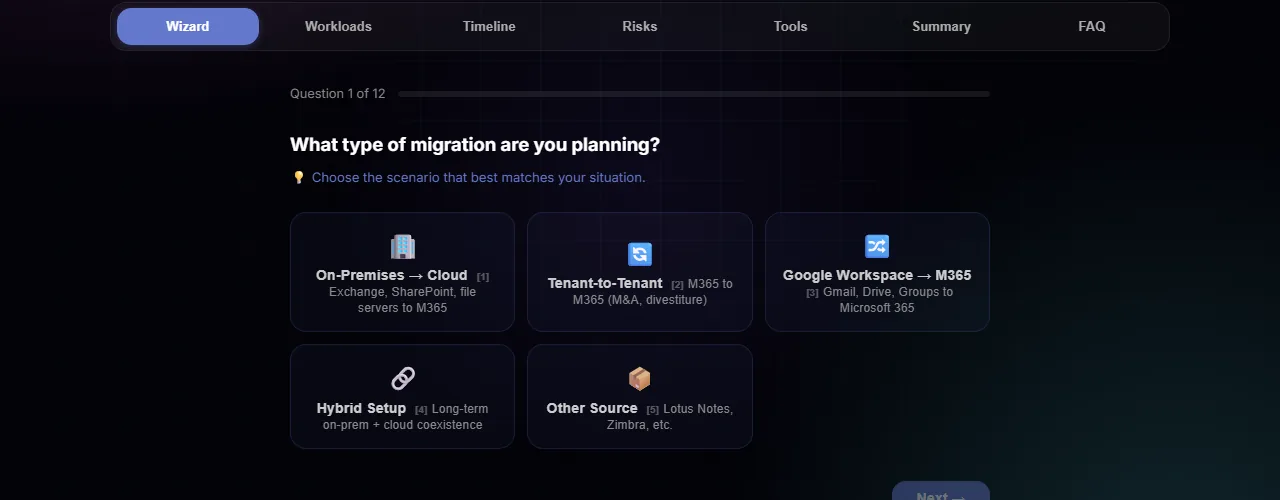Viewport: 1280px width, 500px height.
Task: Open the FAQ tab
Action: [x=1092, y=27]
